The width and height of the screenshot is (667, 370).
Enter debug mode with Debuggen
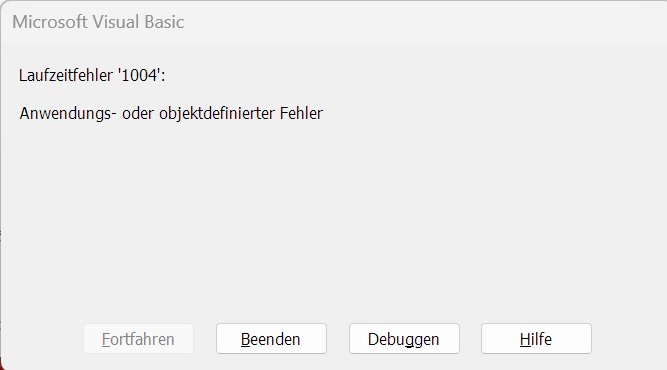click(404, 339)
